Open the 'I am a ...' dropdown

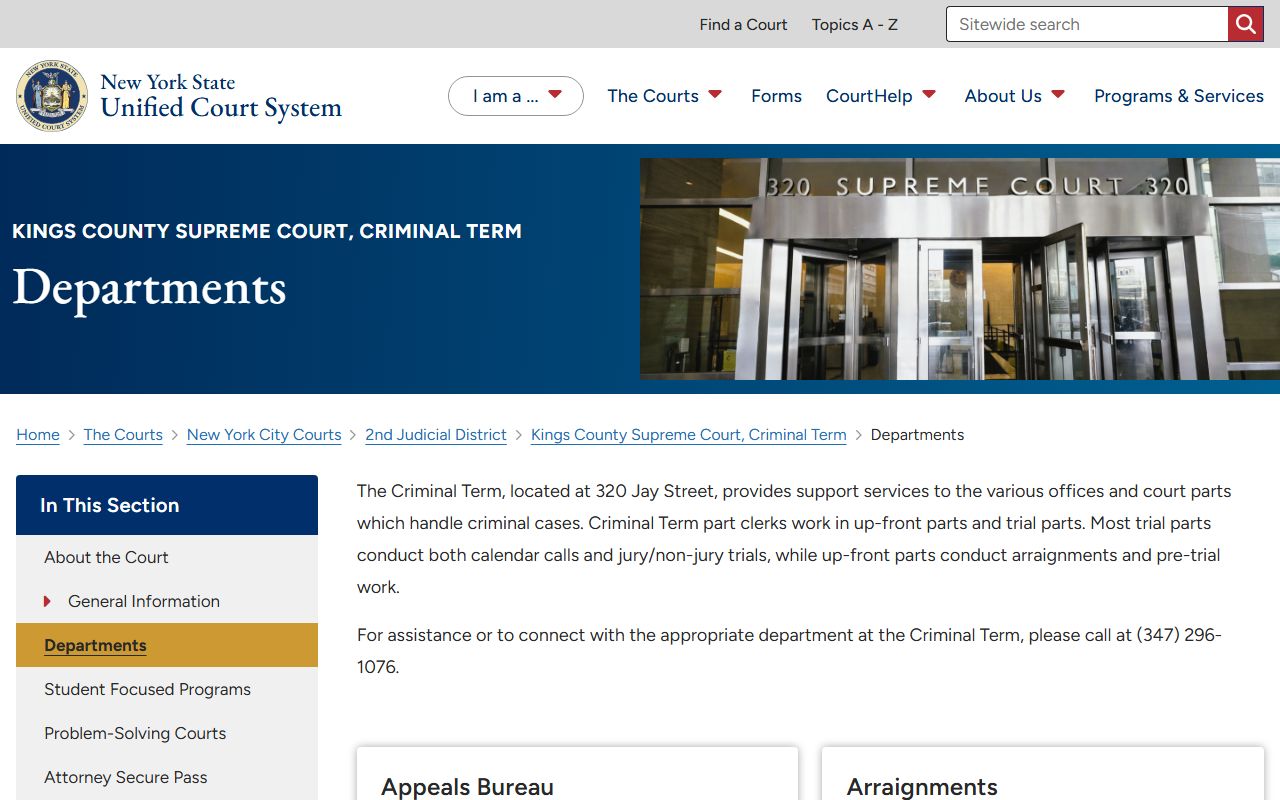tap(515, 96)
